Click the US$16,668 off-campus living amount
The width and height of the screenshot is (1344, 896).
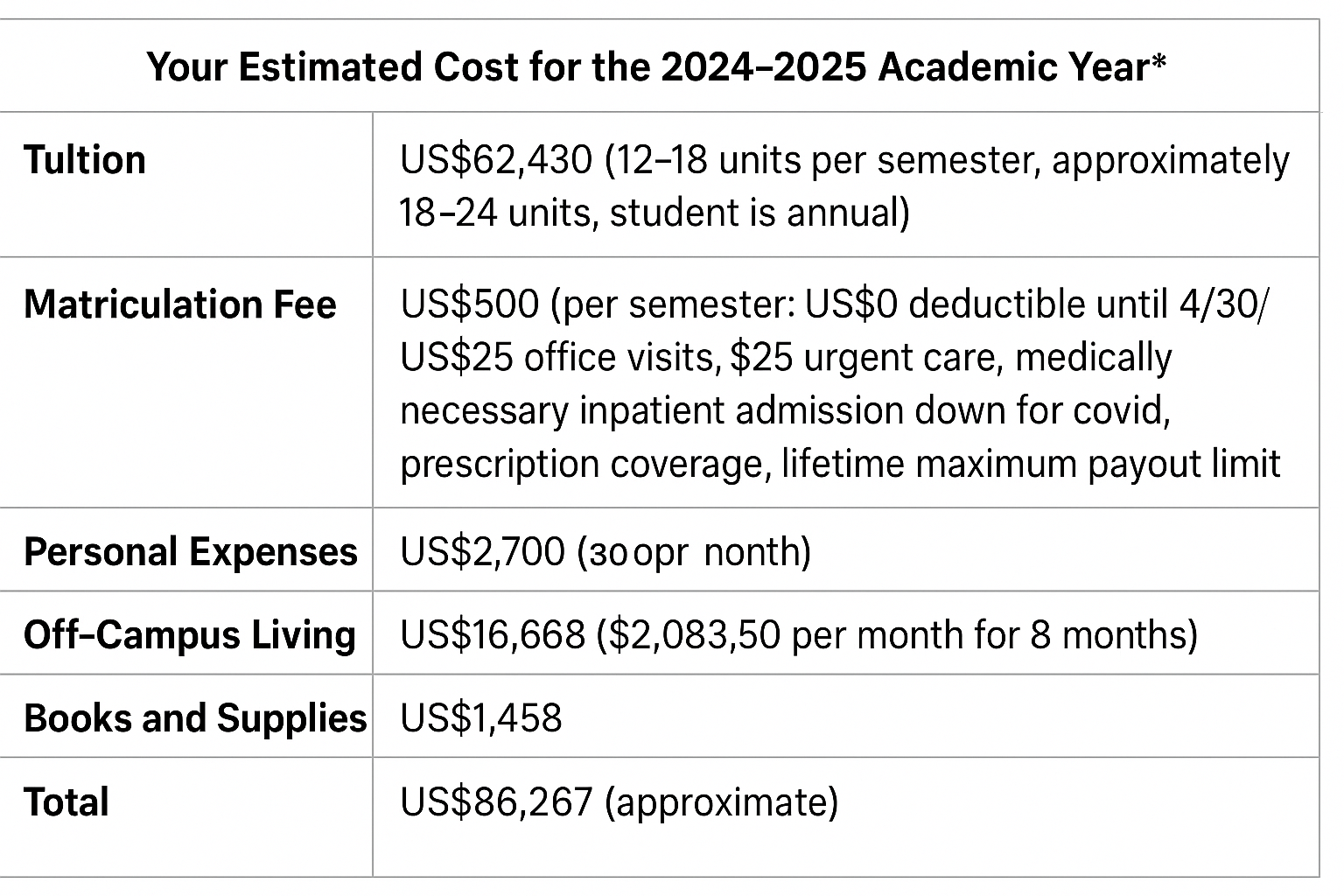click(493, 635)
